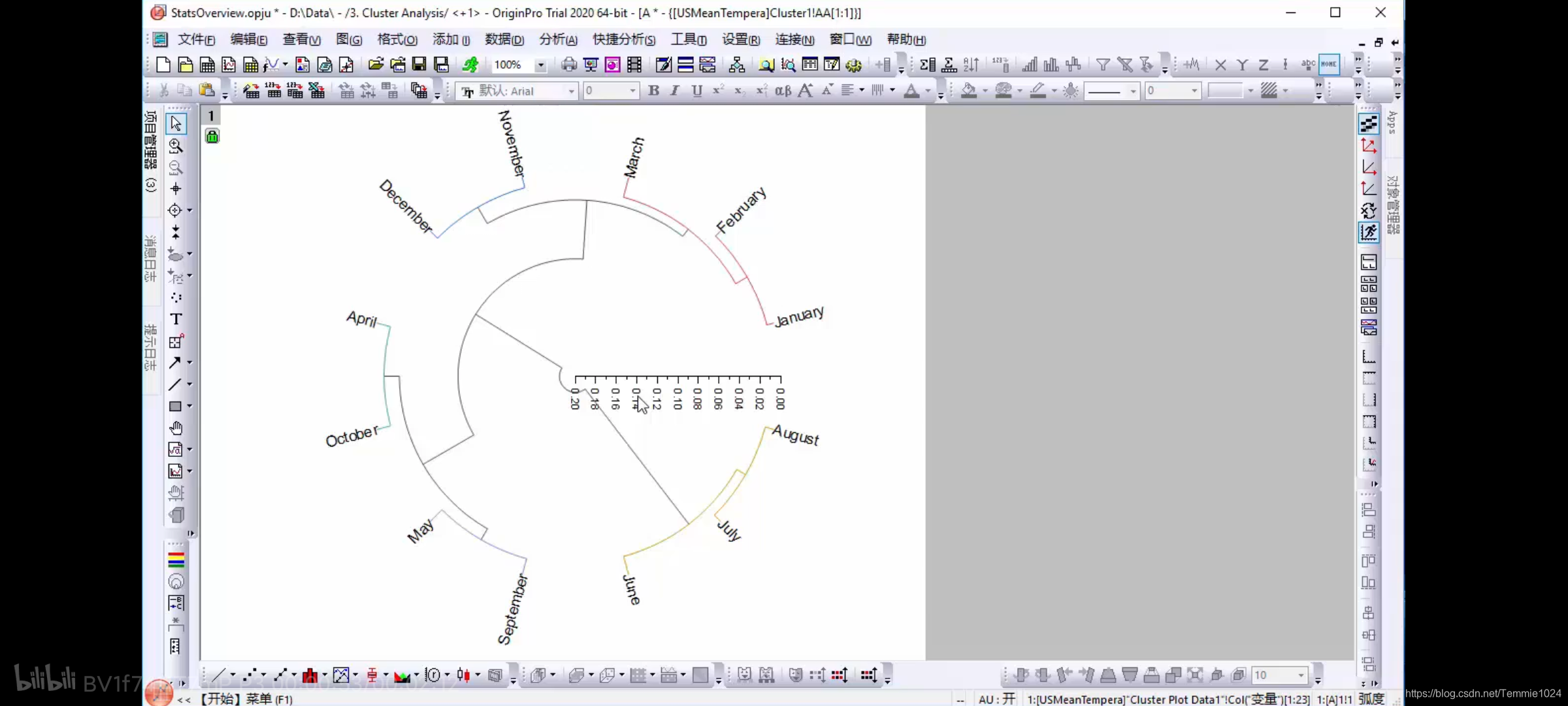This screenshot has width=1568, height=706.
Task: Click the Print icon in toolbar
Action: tap(569, 65)
